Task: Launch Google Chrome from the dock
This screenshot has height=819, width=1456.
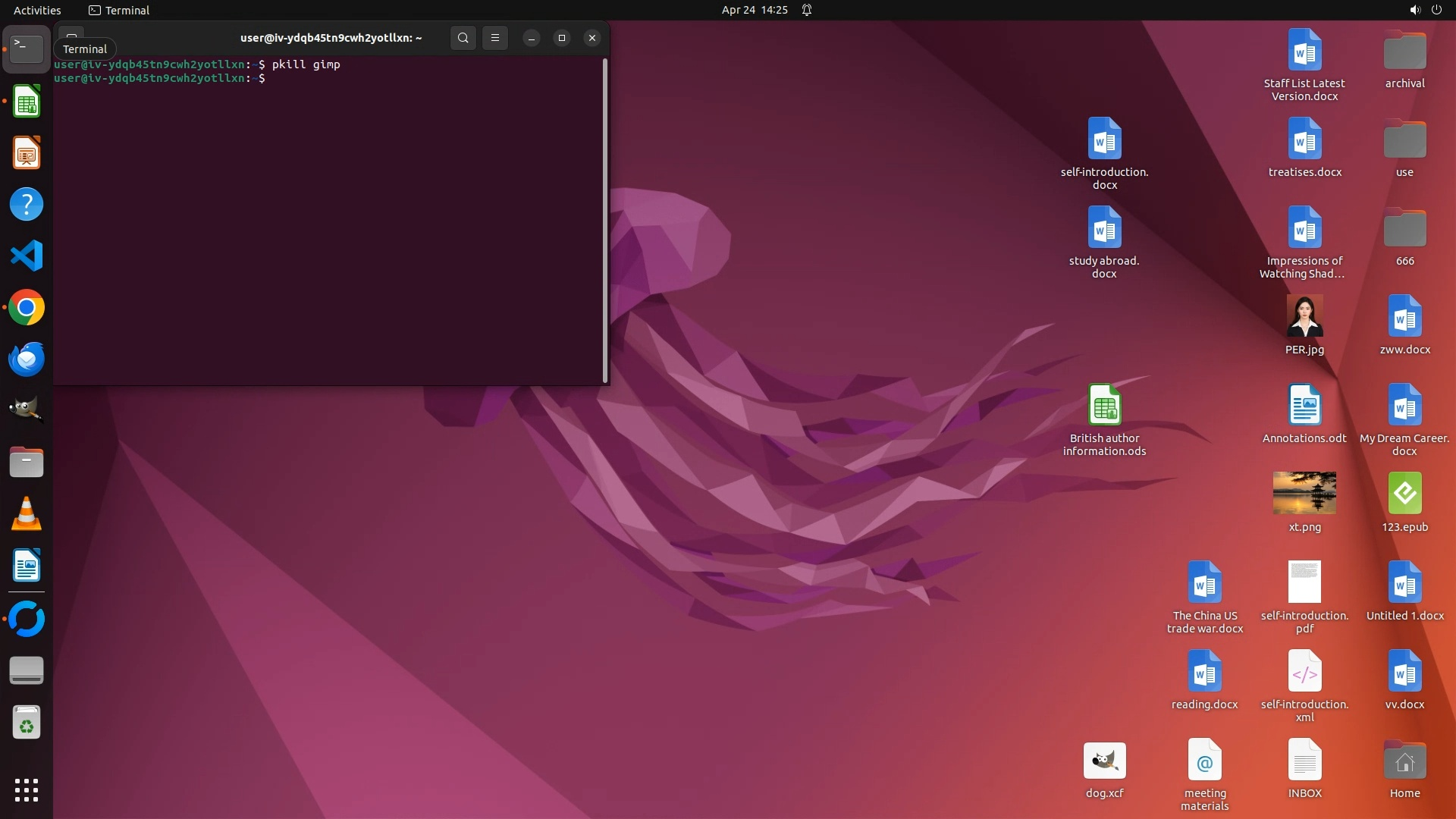Action: [x=27, y=308]
